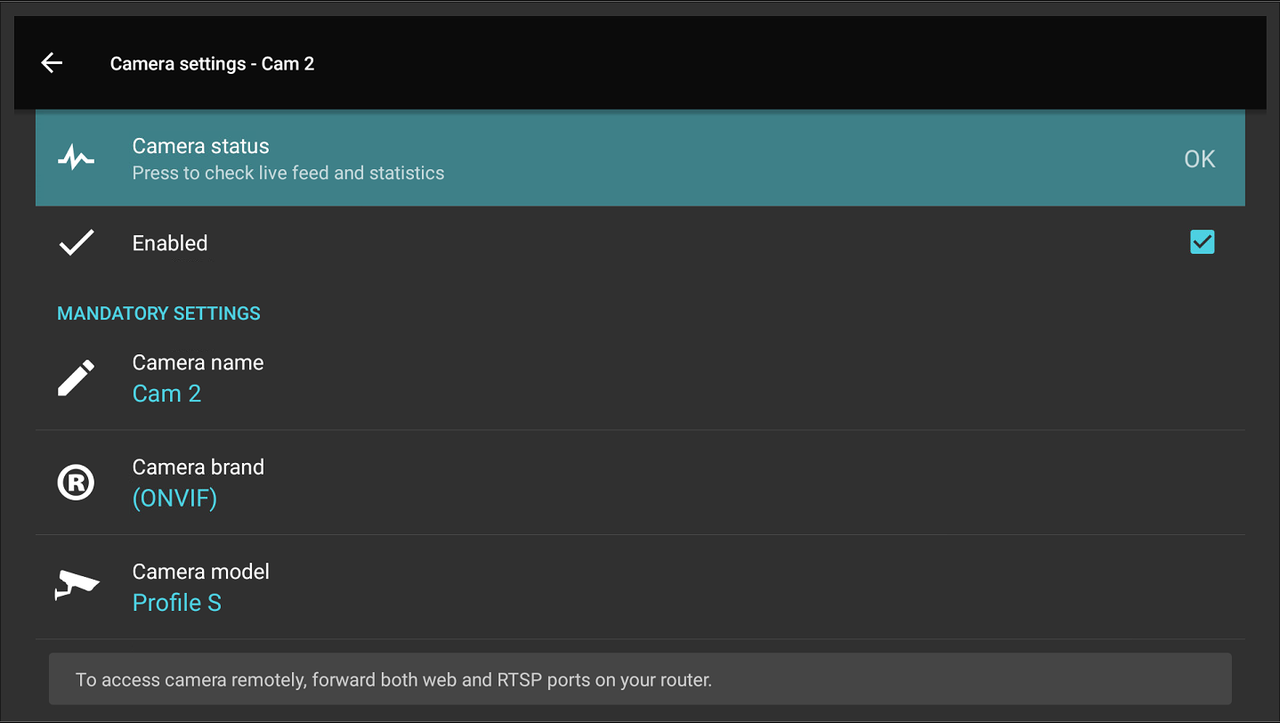Click the checkmark icon beside Enabled
Screen dimensions: 1280x723
point(76,243)
